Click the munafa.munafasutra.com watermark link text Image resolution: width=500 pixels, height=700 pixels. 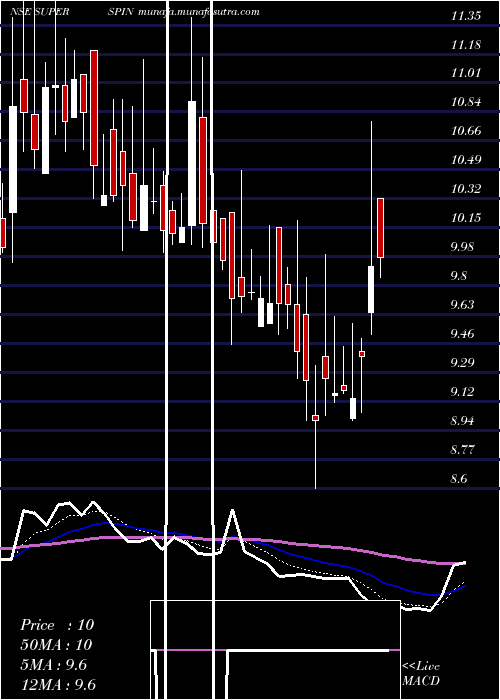pyautogui.click(x=199, y=12)
